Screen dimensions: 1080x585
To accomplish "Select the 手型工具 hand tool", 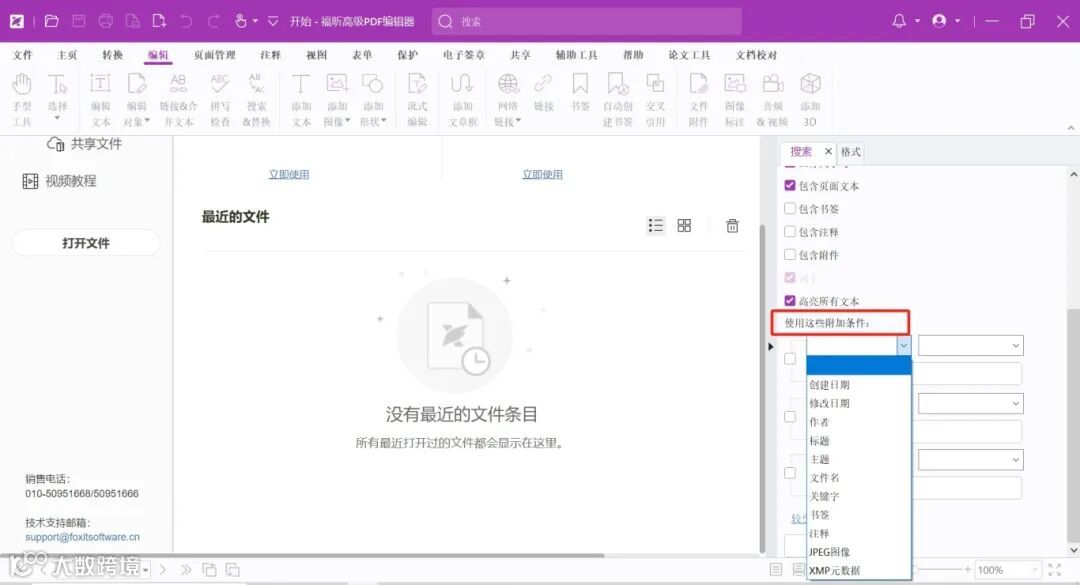I will click(x=21, y=100).
